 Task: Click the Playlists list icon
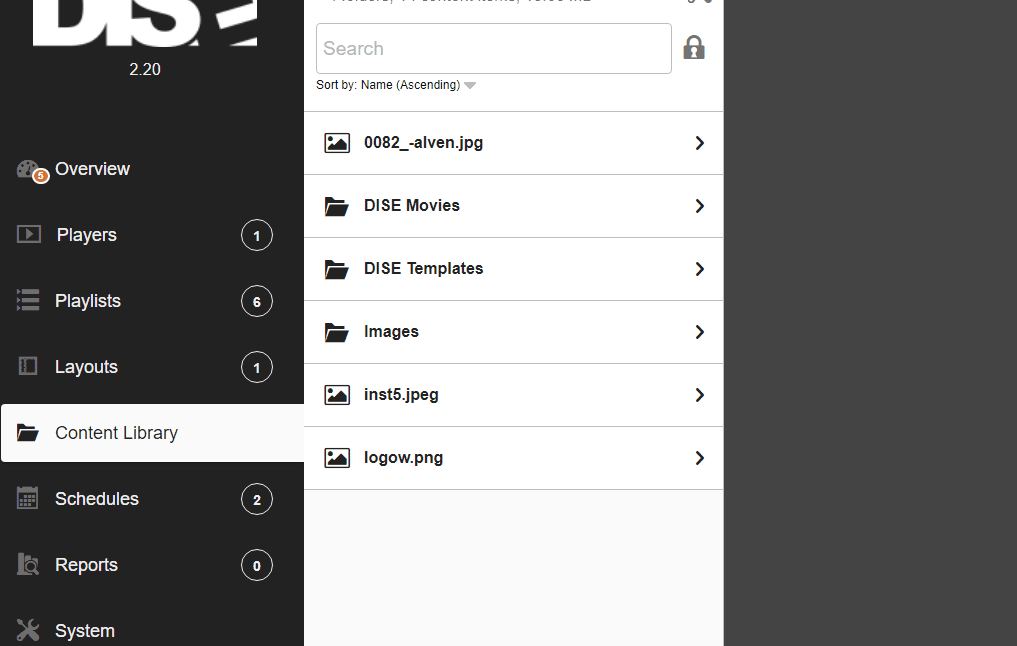(28, 300)
